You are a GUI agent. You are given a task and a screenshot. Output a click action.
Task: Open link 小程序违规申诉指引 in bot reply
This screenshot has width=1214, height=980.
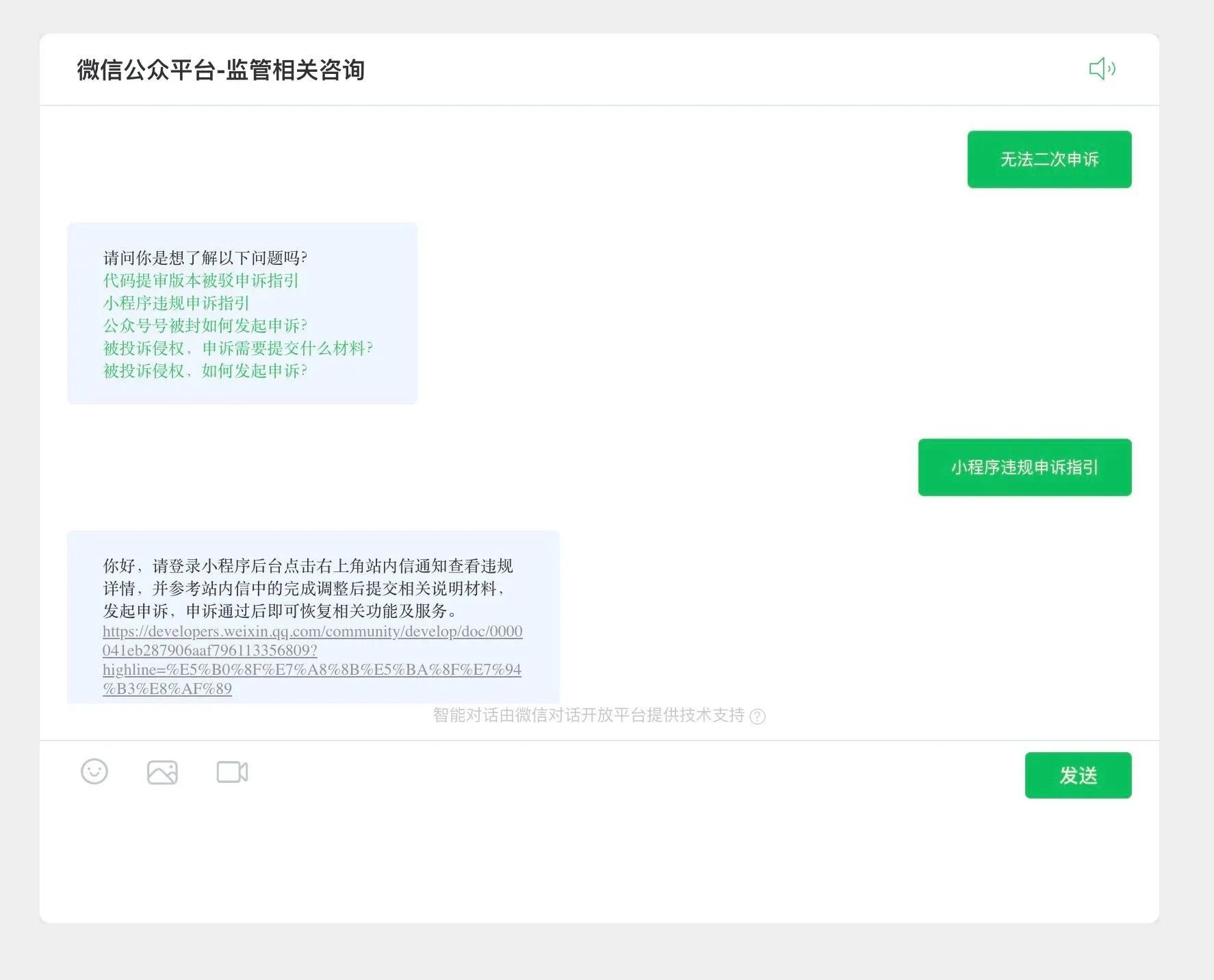[x=176, y=303]
